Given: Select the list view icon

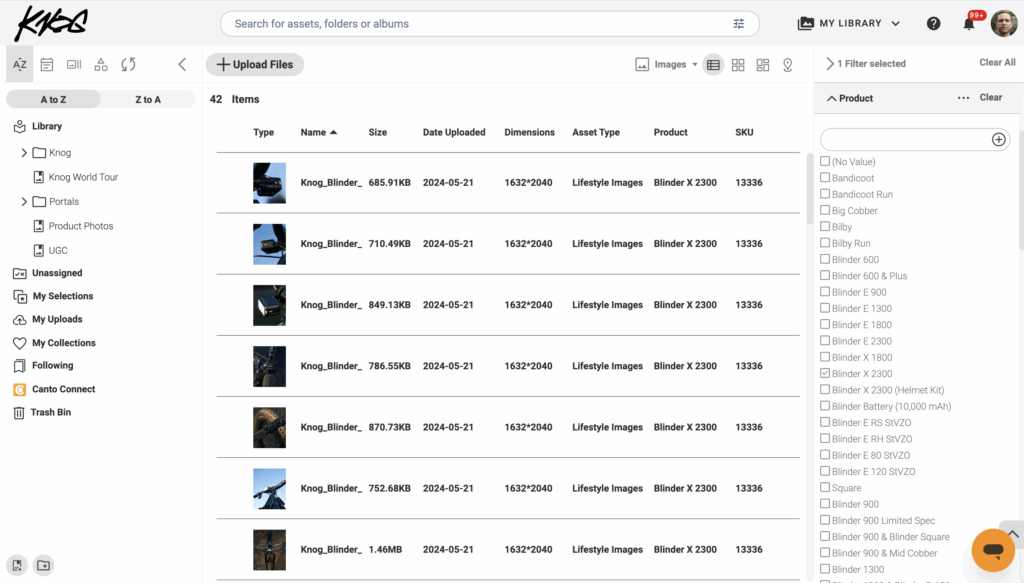Looking at the screenshot, I should pyautogui.click(x=713, y=63).
